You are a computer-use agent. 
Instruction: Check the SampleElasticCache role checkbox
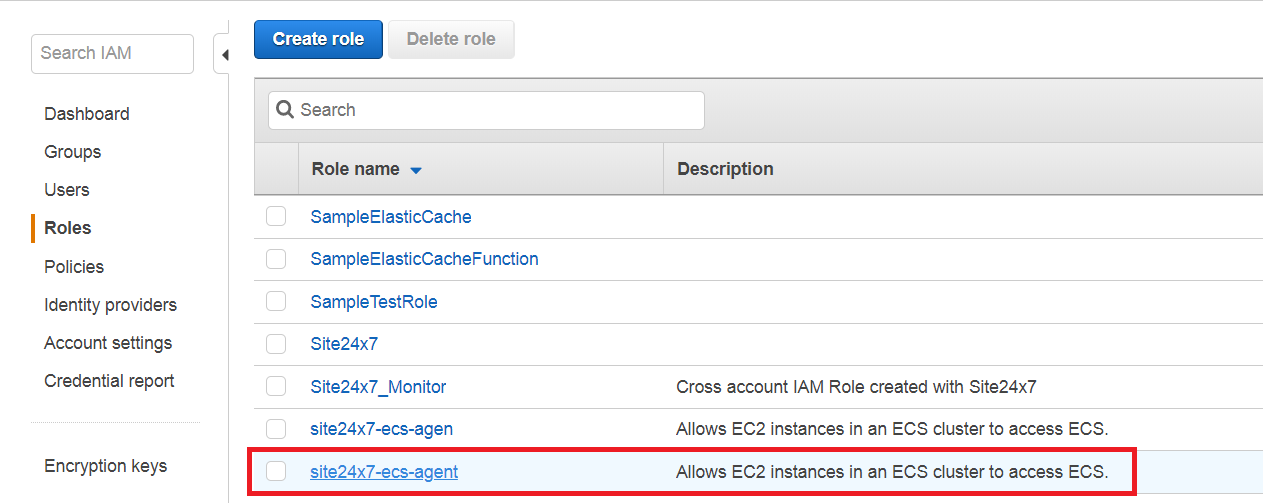pyautogui.click(x=276, y=216)
